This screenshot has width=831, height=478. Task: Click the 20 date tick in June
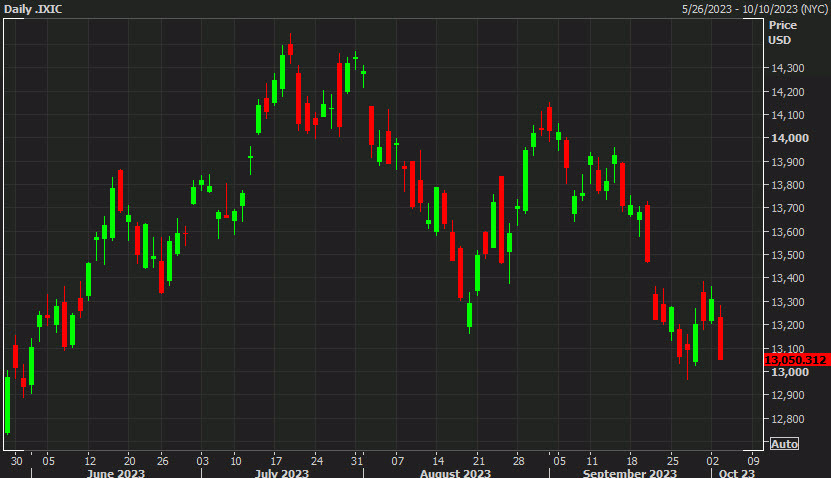130,461
